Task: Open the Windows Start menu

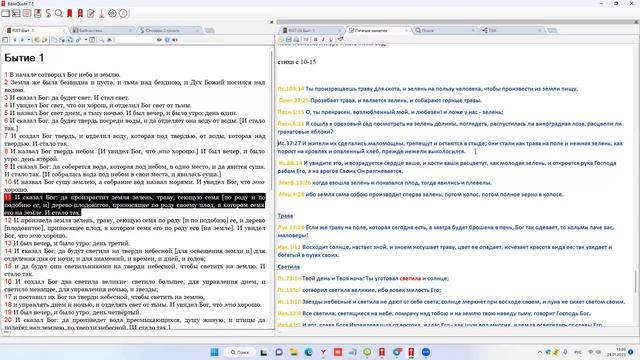Action: (214, 352)
